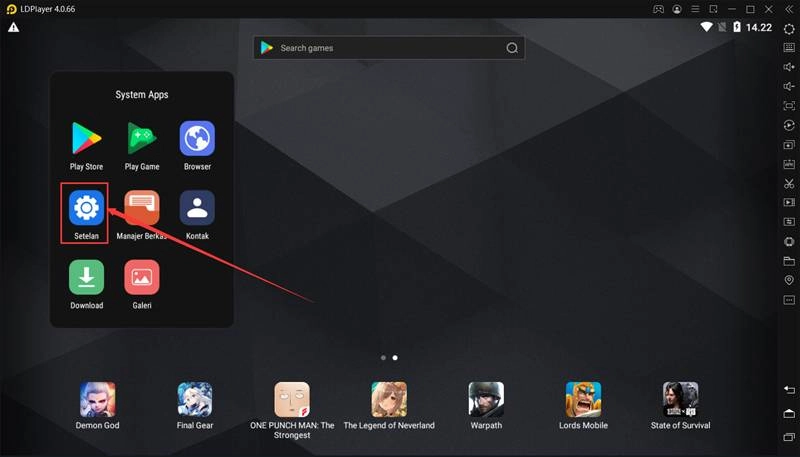
Task: Click the Android home button in sidebar
Action: coord(789,413)
